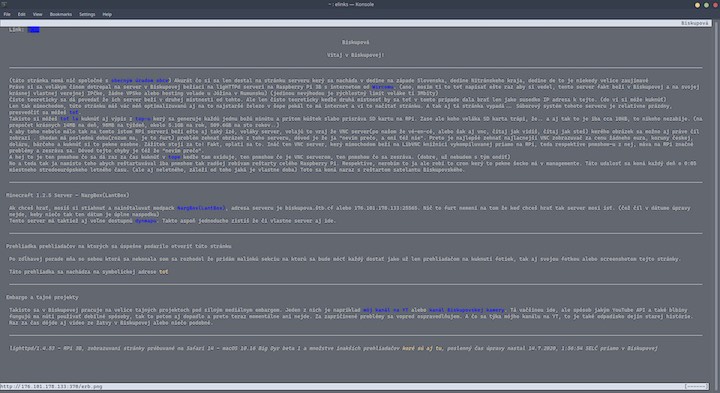The height and width of the screenshot is (393, 720).
Task: Open the Help menu
Action: (107, 14)
